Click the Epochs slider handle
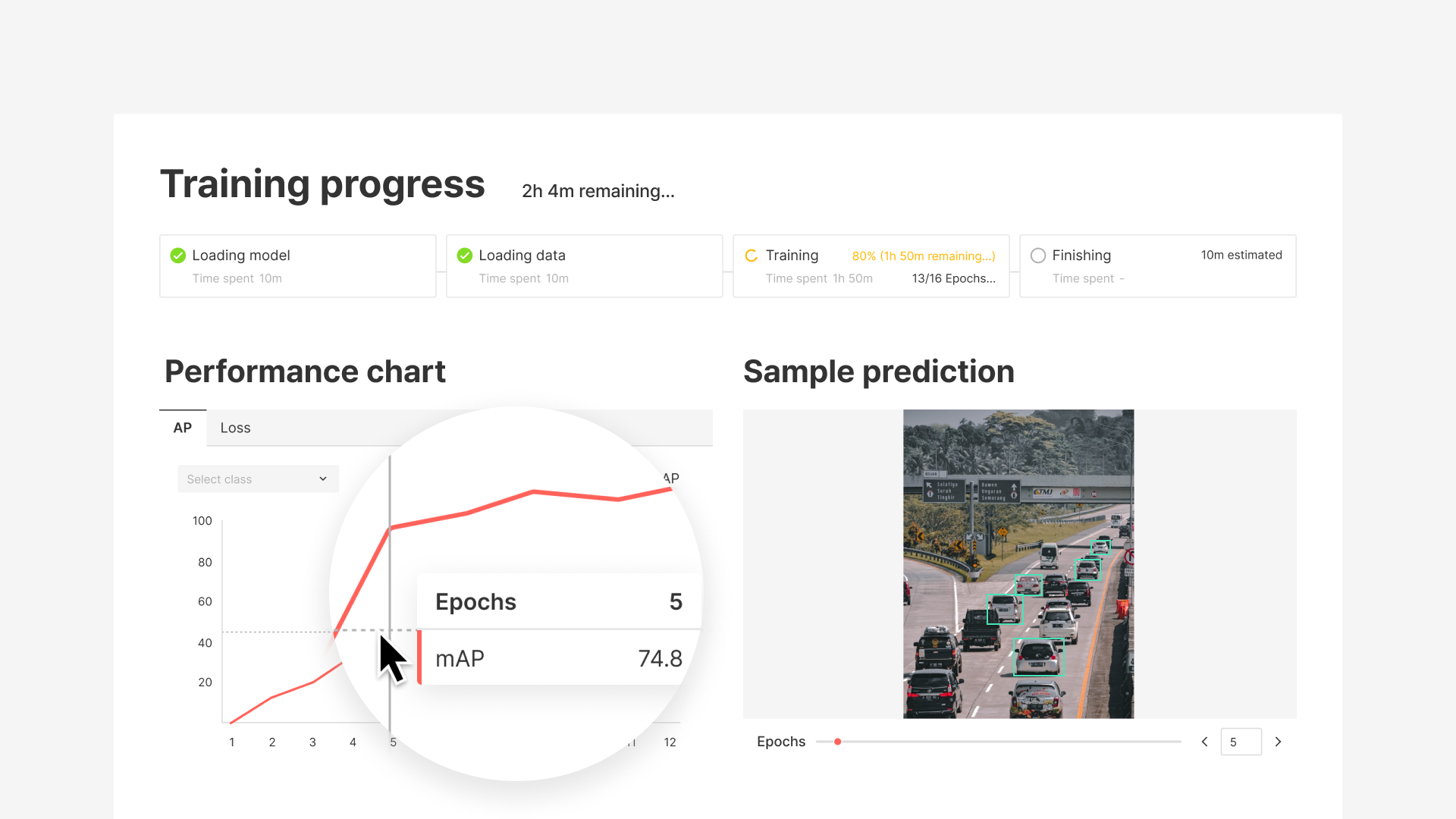1456x819 pixels. pos(837,742)
